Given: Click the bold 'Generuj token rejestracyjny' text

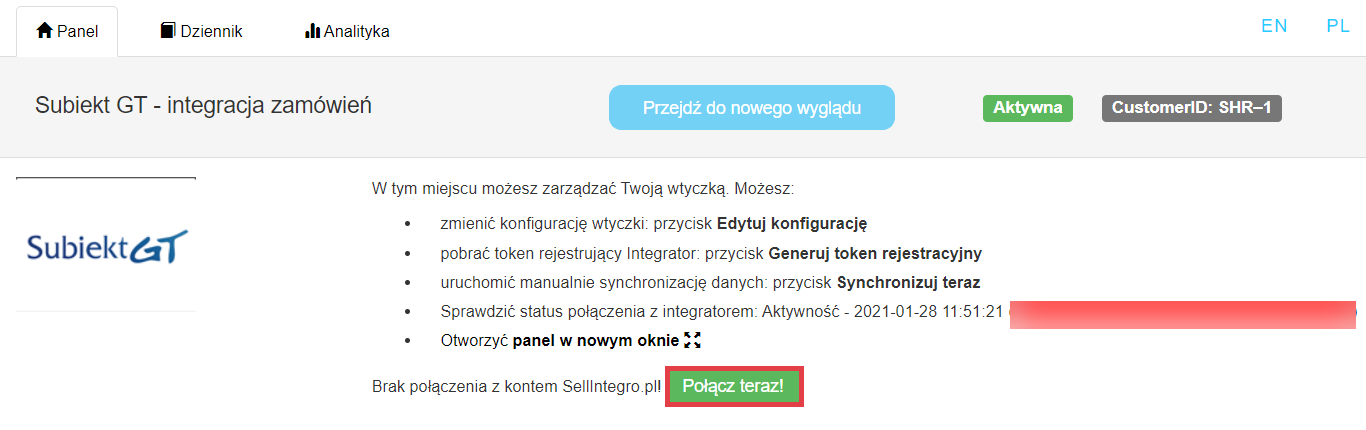Looking at the screenshot, I should coord(875,253).
